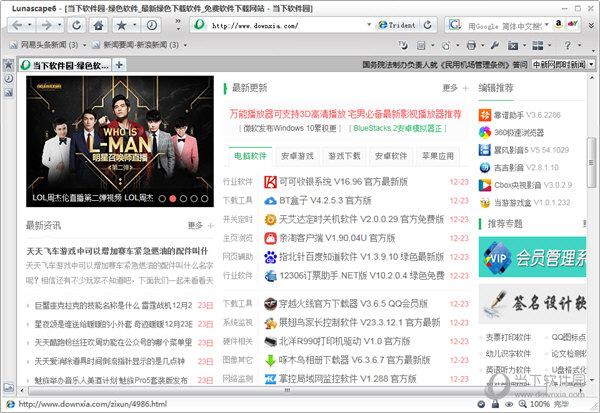Click the status bar eye icon
This screenshot has height=413, width=600.
509,404
